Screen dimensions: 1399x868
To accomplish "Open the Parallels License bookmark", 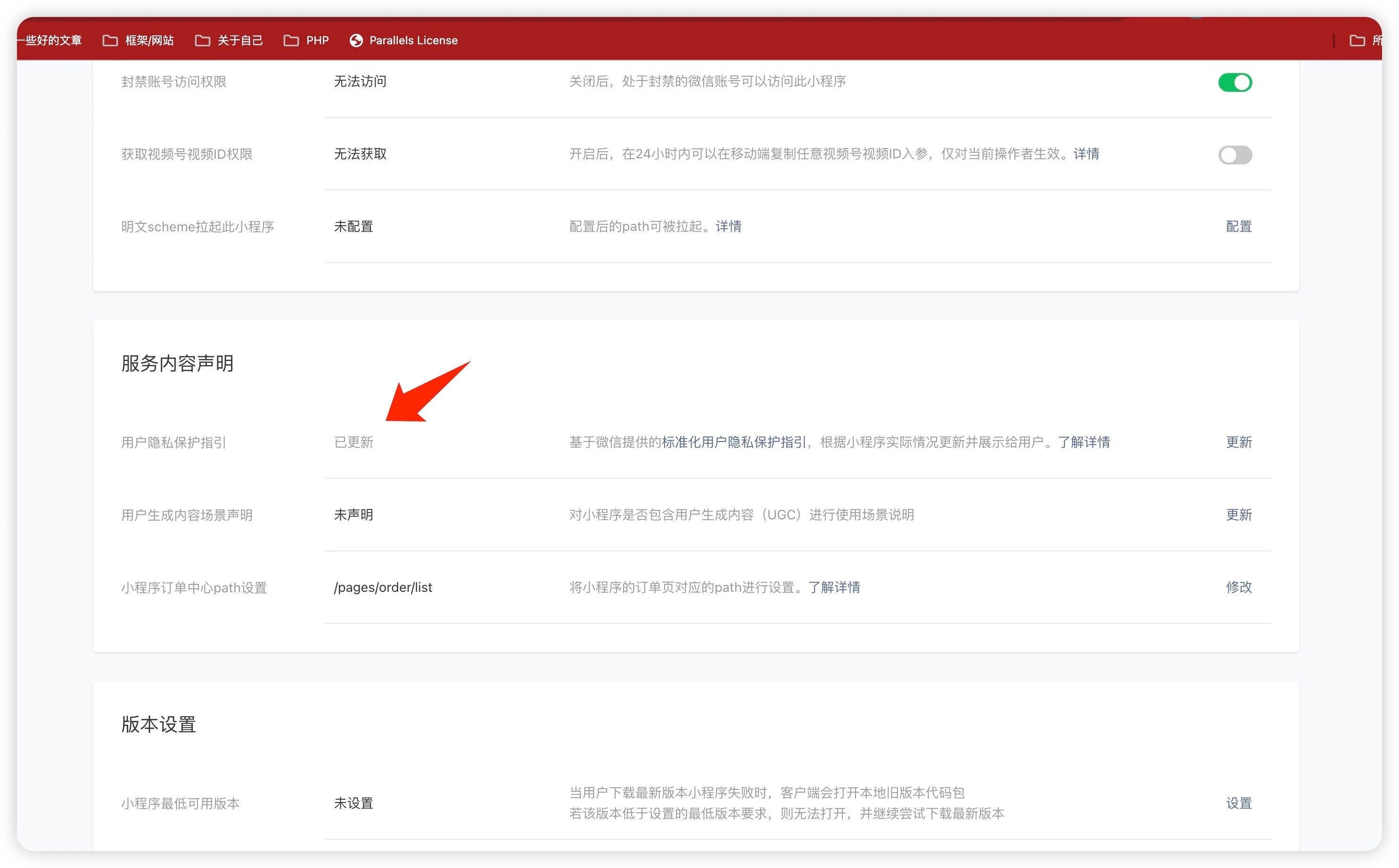I will click(403, 40).
